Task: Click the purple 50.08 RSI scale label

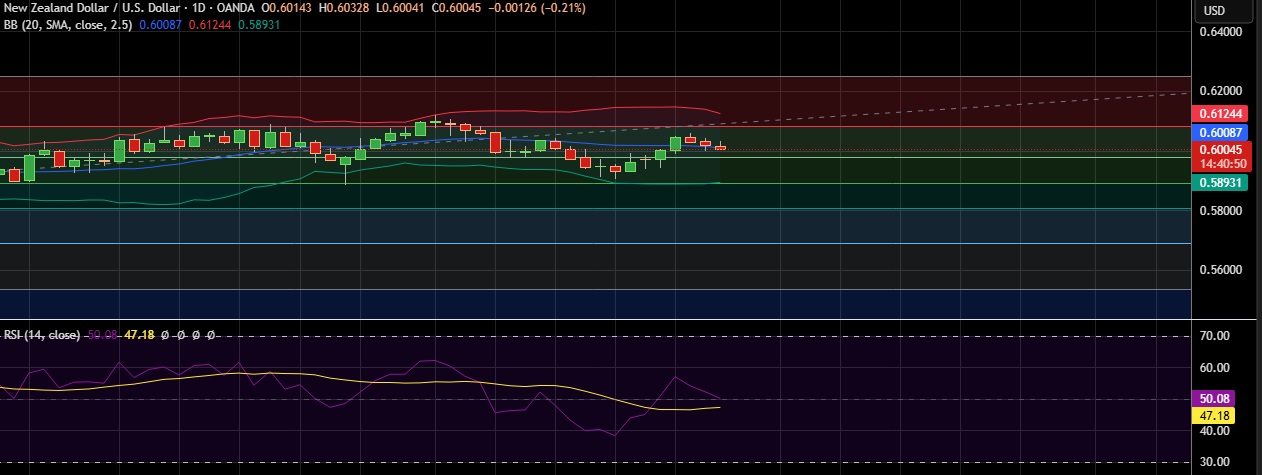Action: pyautogui.click(x=1214, y=398)
